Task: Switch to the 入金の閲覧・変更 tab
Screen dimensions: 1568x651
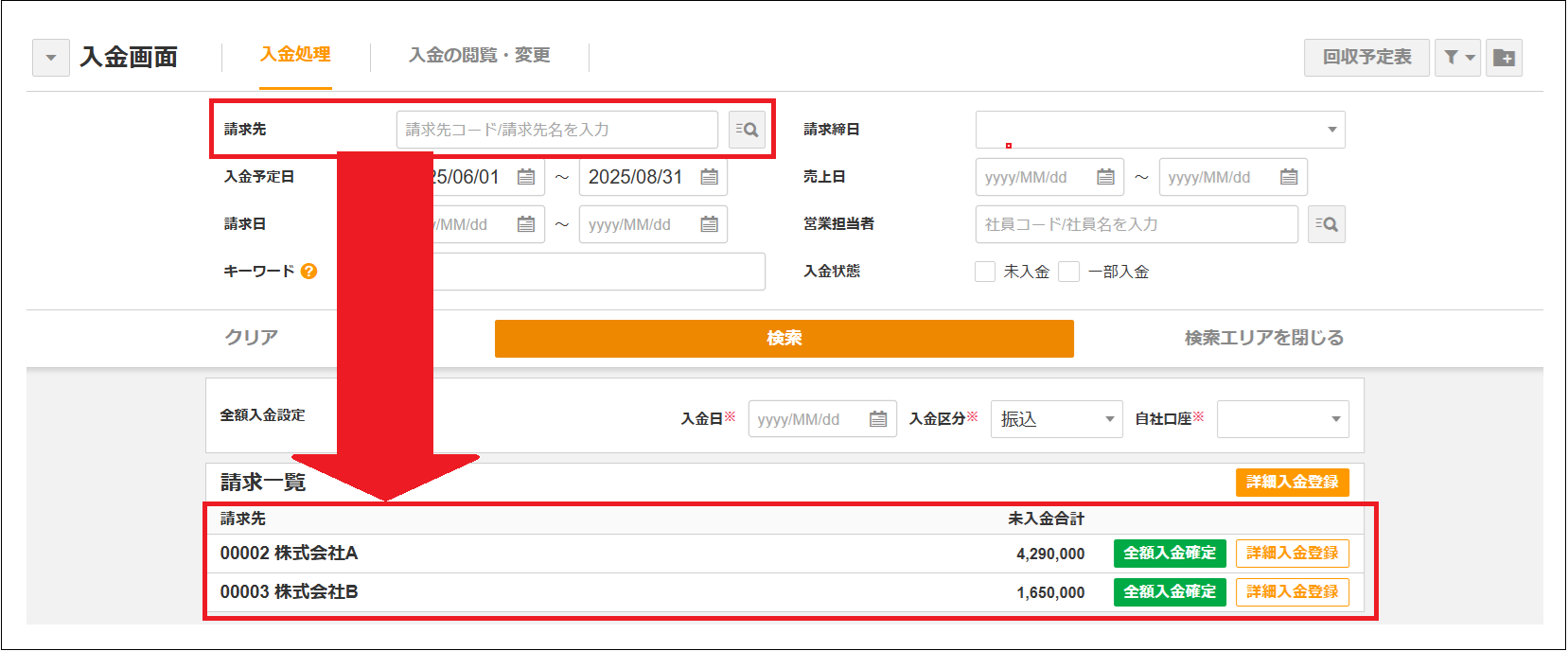Action: click(x=479, y=56)
